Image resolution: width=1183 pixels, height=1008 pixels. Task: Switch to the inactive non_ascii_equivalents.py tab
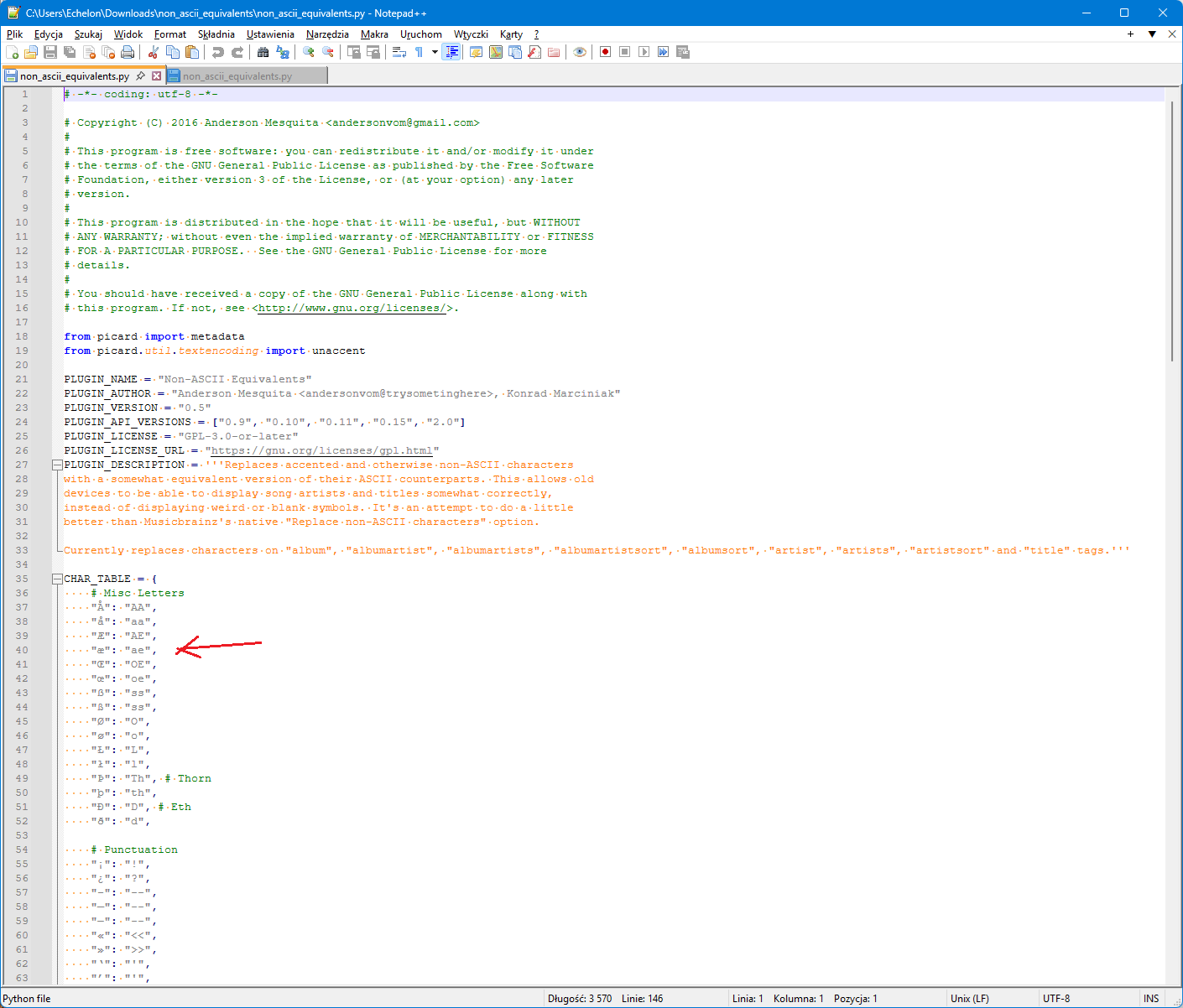point(237,76)
